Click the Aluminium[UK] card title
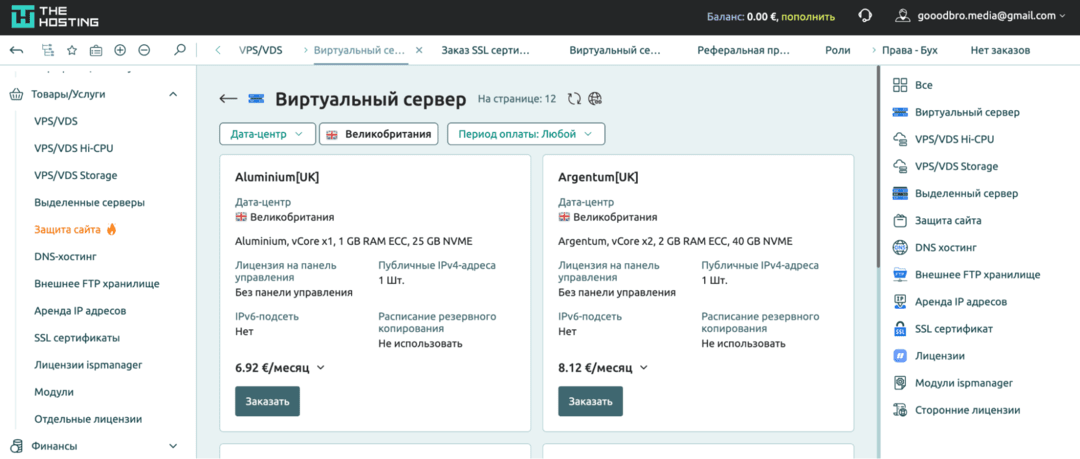Image resolution: width=1080 pixels, height=459 pixels. 277,177
